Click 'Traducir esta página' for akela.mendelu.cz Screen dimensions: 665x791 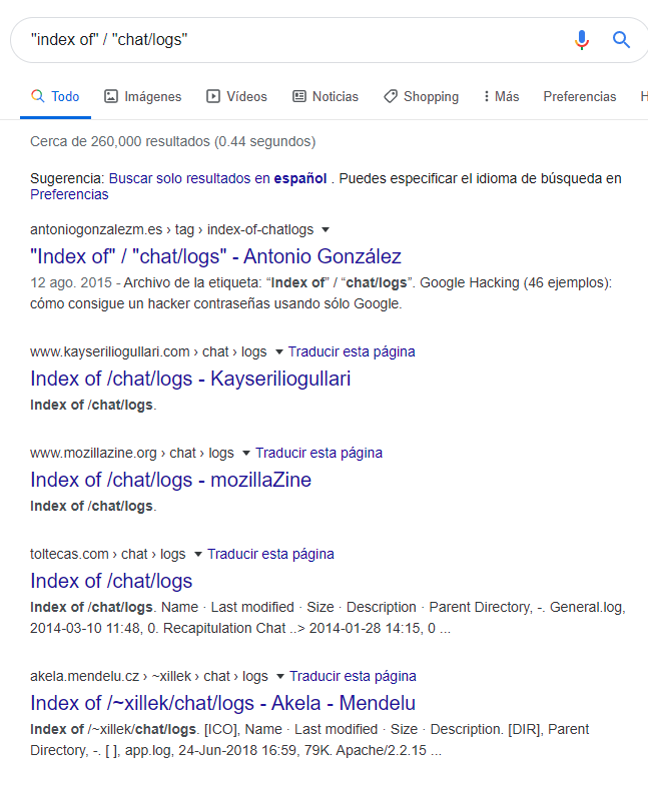(353, 676)
